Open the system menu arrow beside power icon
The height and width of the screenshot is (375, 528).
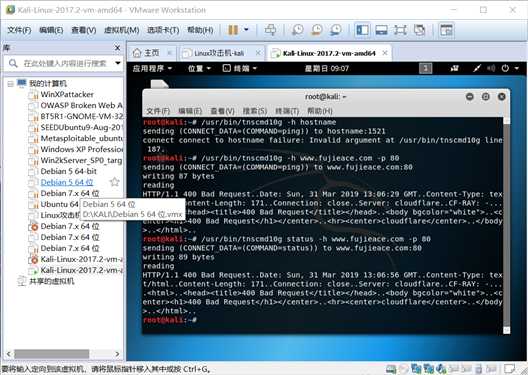pyautogui.click(x=517, y=69)
